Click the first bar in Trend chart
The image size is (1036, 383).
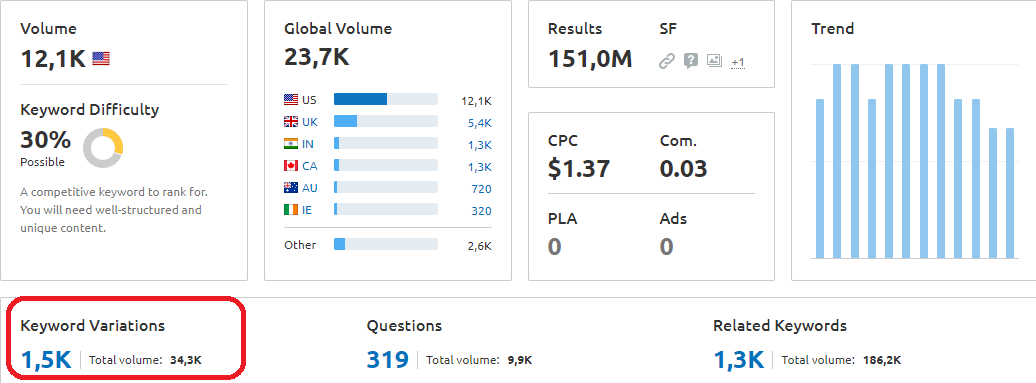[x=820, y=179]
